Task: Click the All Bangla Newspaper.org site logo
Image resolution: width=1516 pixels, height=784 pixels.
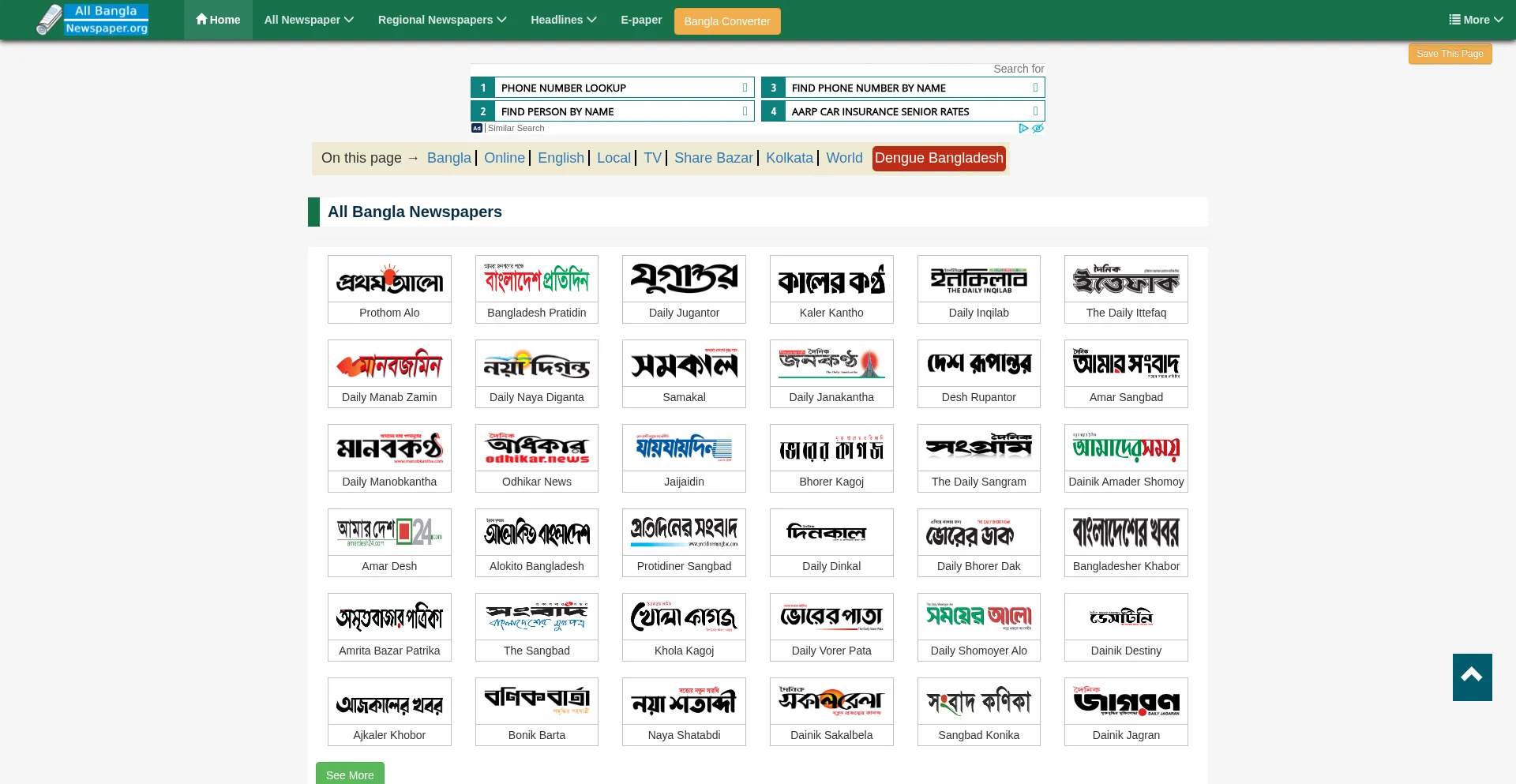Action: 93,20
